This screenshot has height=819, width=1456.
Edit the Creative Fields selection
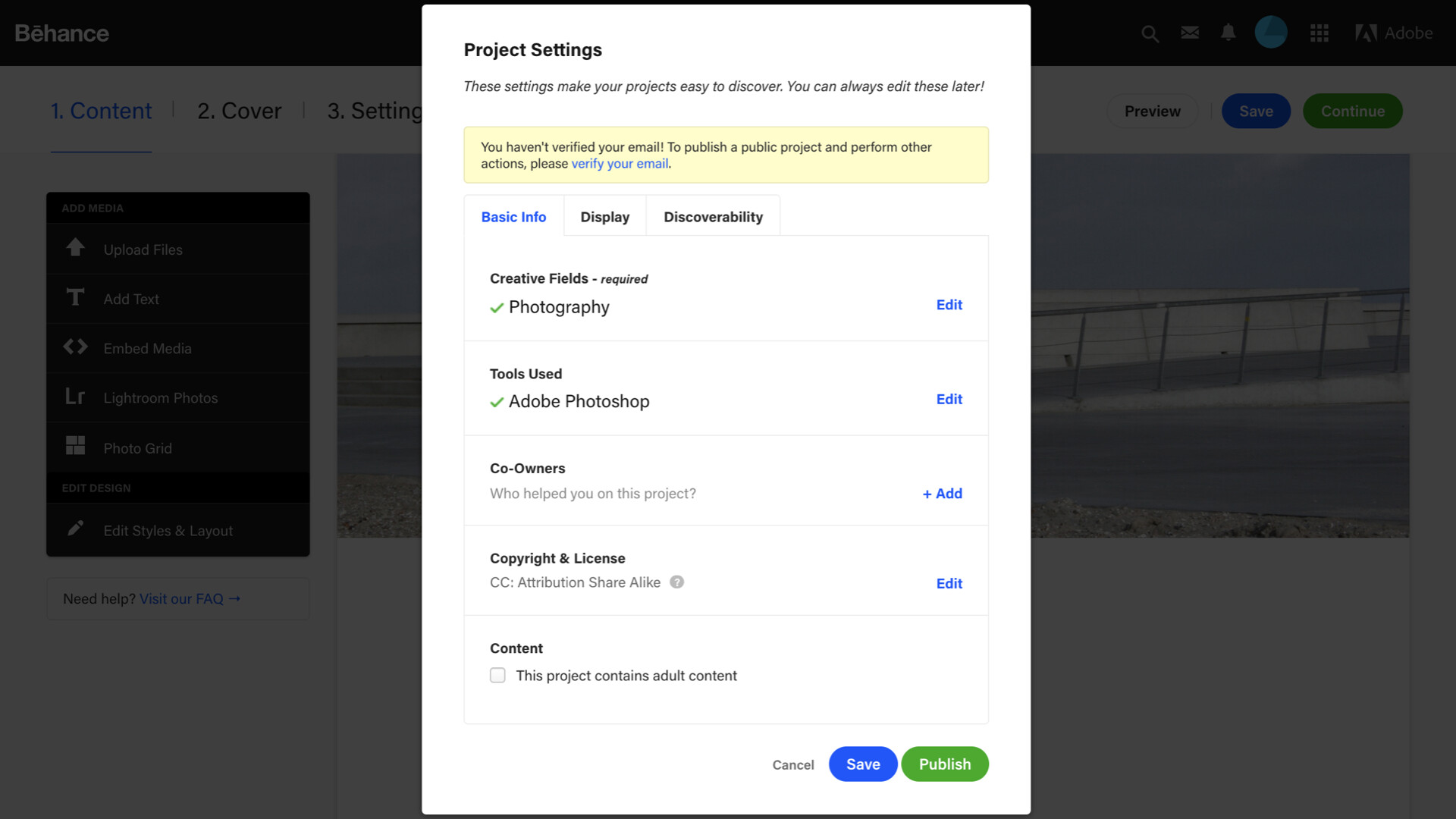[x=949, y=305]
